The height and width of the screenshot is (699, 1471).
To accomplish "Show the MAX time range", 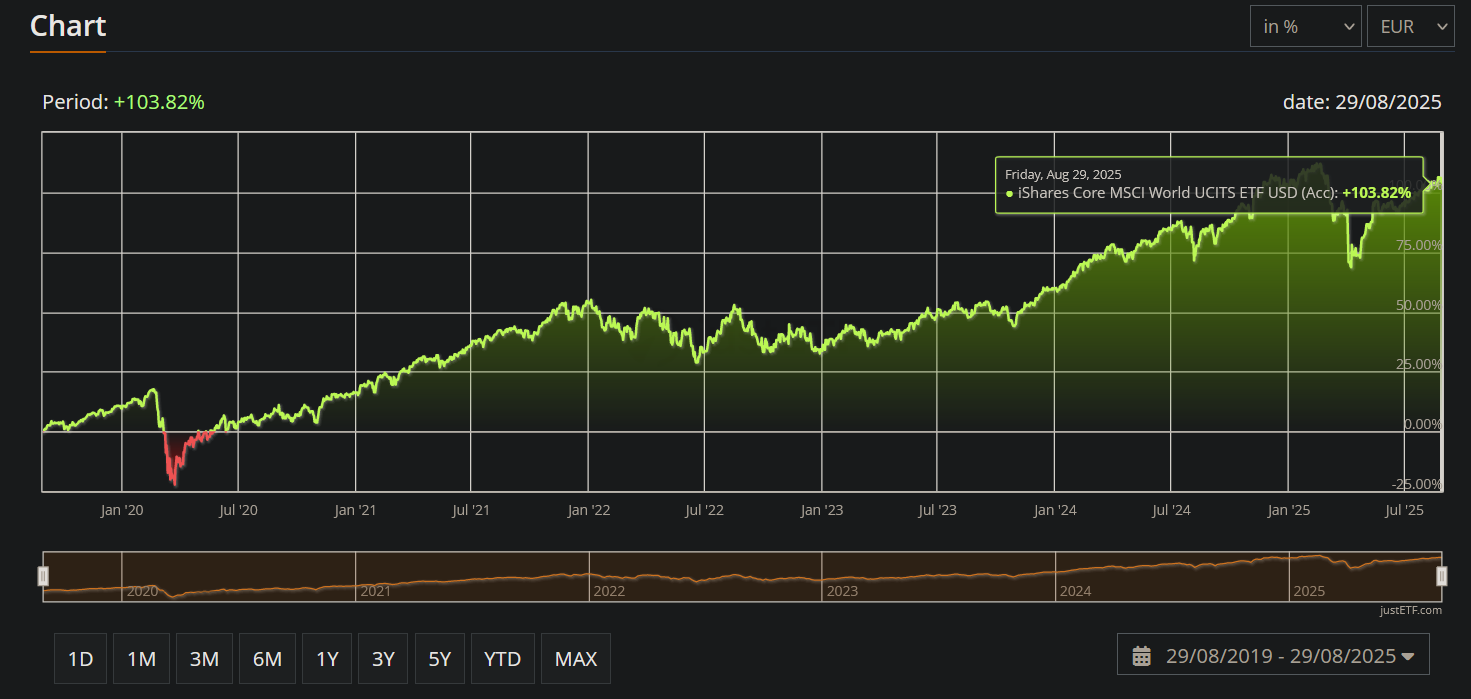I will coord(575,659).
